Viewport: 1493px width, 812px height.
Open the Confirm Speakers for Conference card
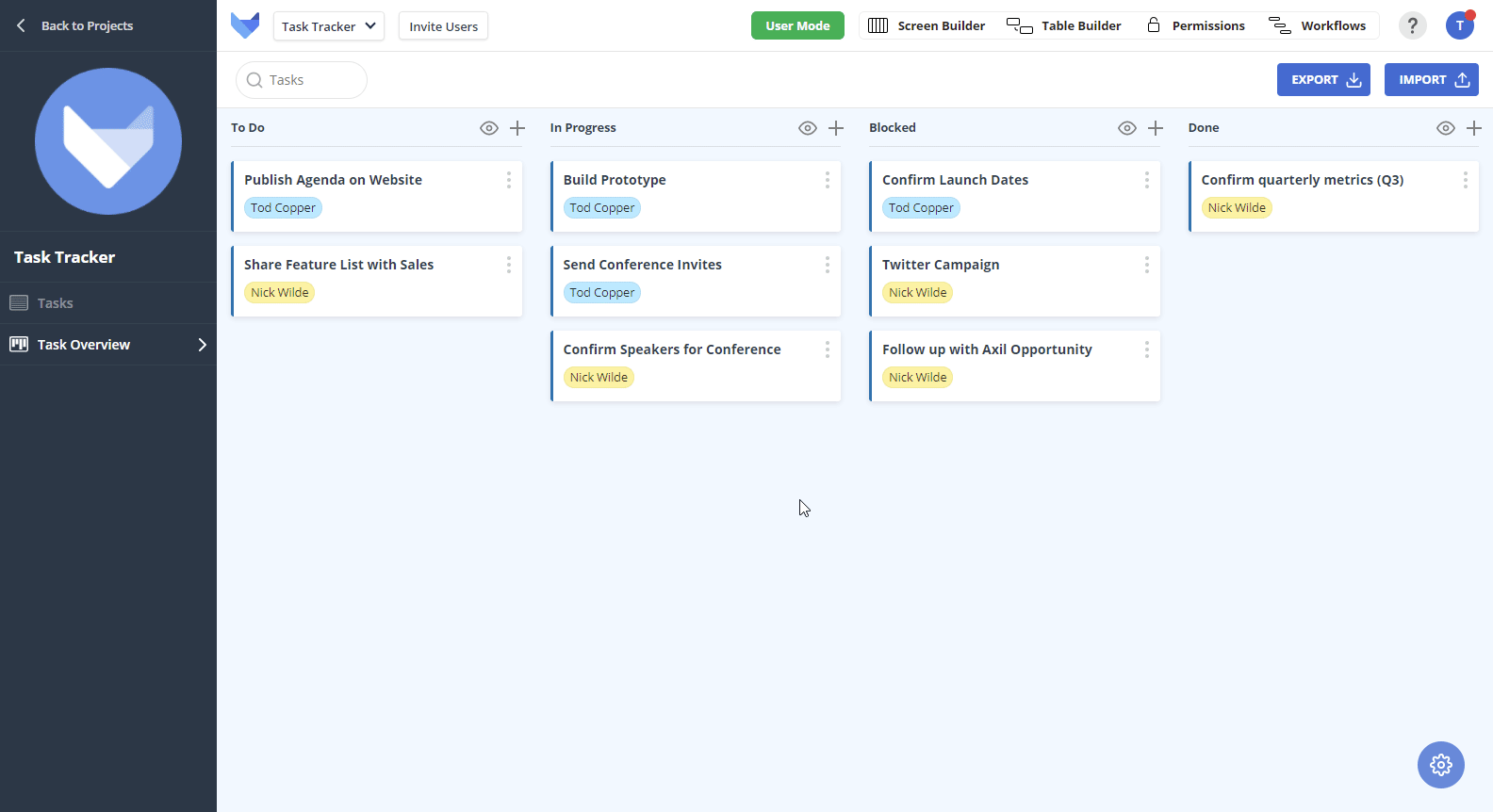coord(696,365)
